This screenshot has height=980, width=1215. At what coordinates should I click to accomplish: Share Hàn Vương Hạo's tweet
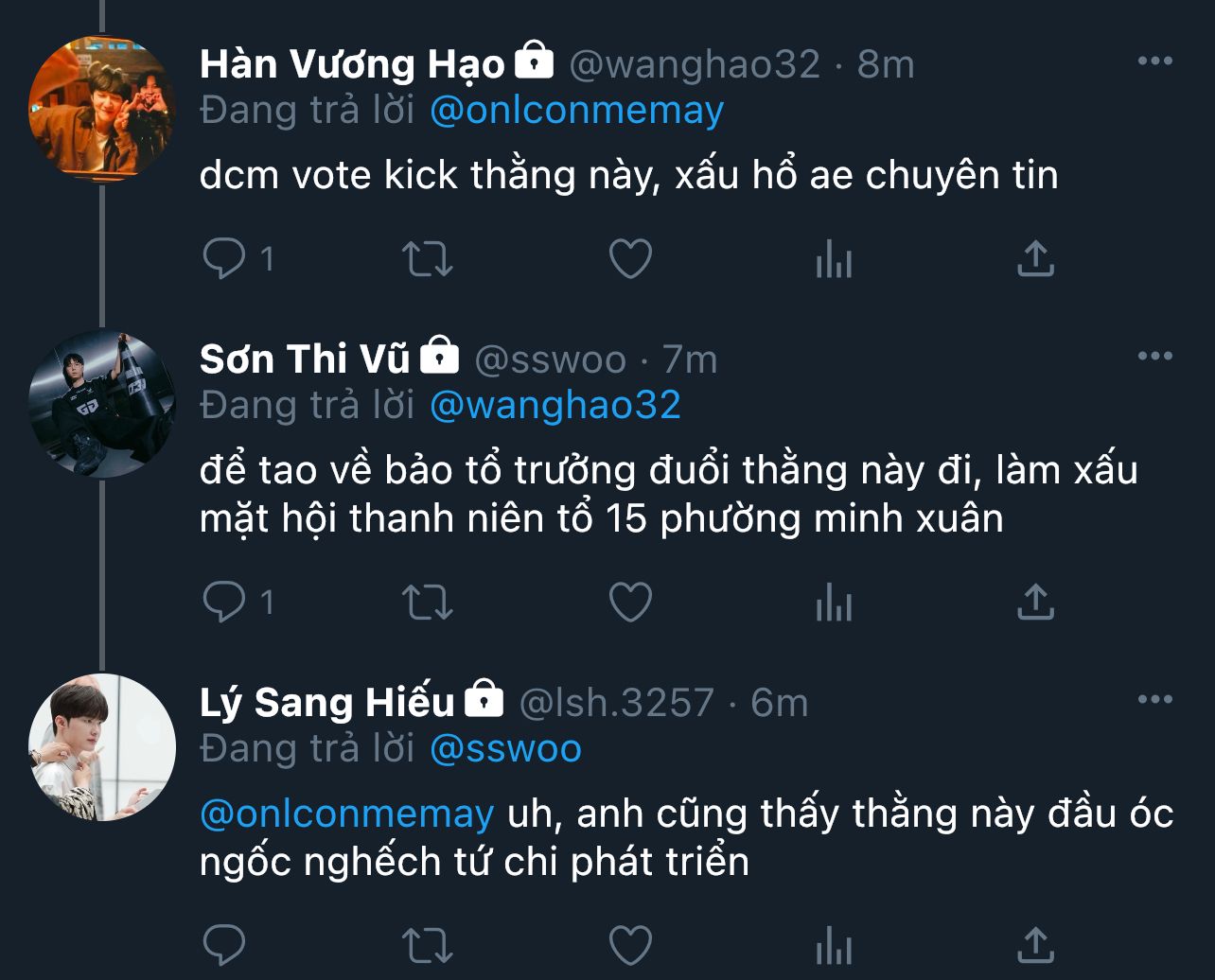[x=1035, y=258]
